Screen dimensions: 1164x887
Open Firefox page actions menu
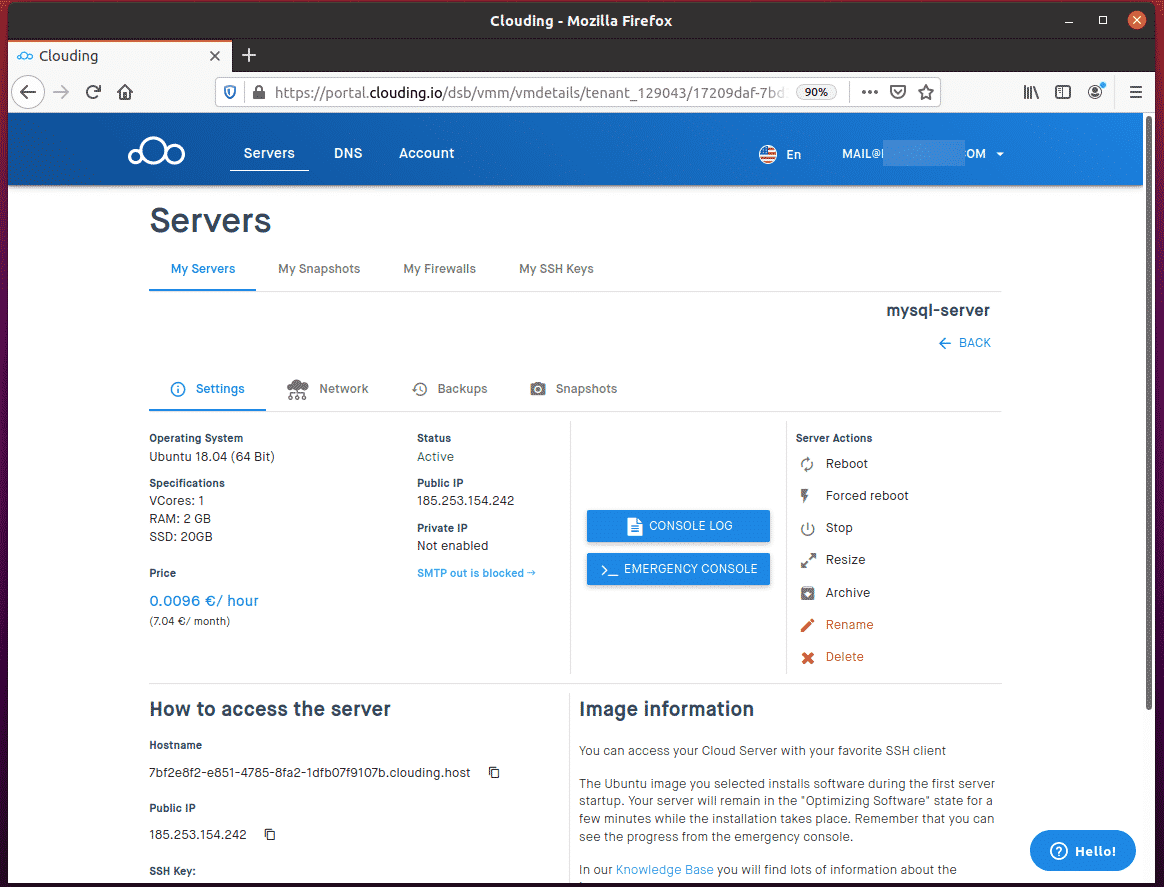pyautogui.click(x=869, y=92)
